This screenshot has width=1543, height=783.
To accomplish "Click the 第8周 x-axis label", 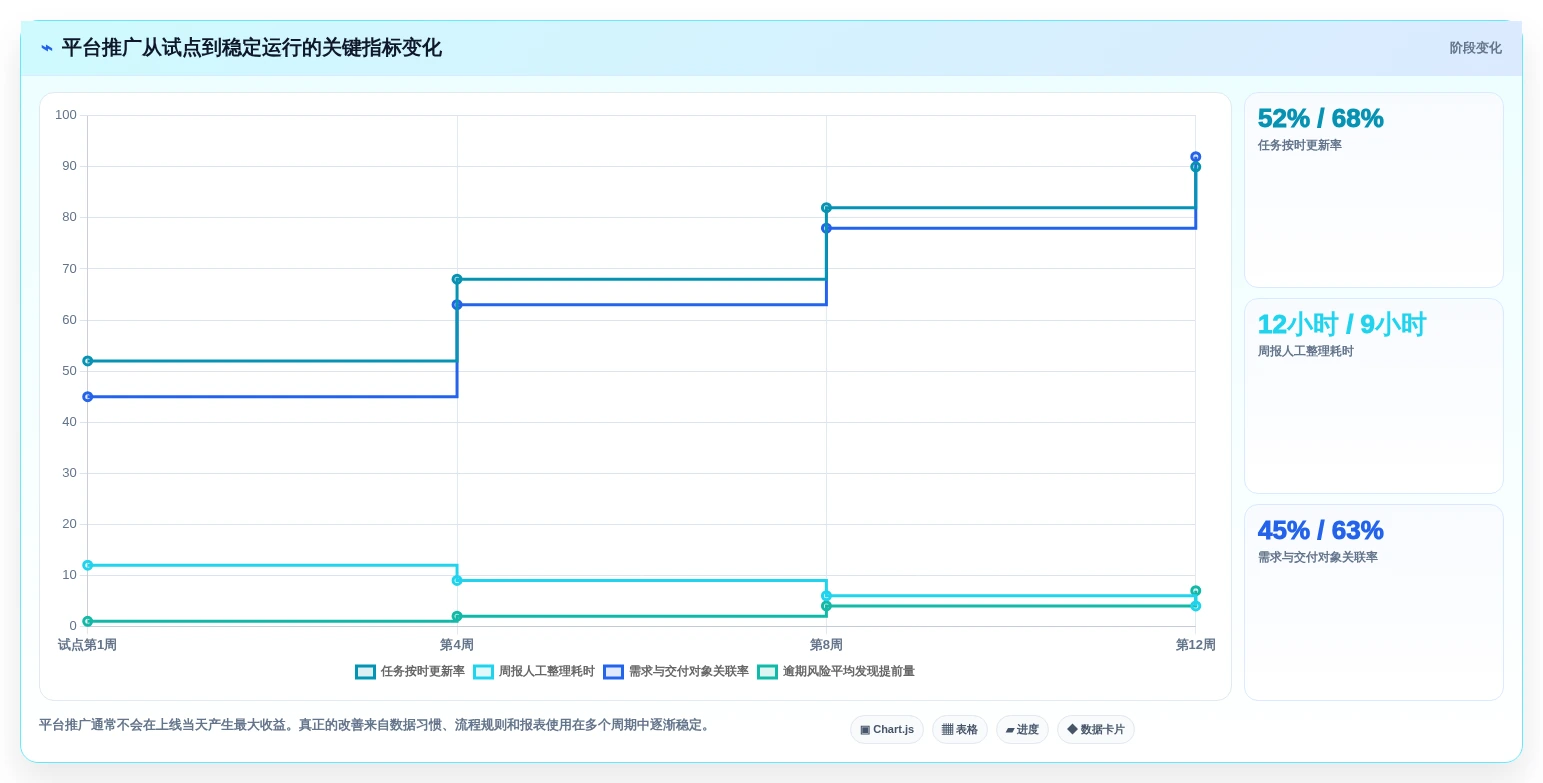I will tap(826, 645).
